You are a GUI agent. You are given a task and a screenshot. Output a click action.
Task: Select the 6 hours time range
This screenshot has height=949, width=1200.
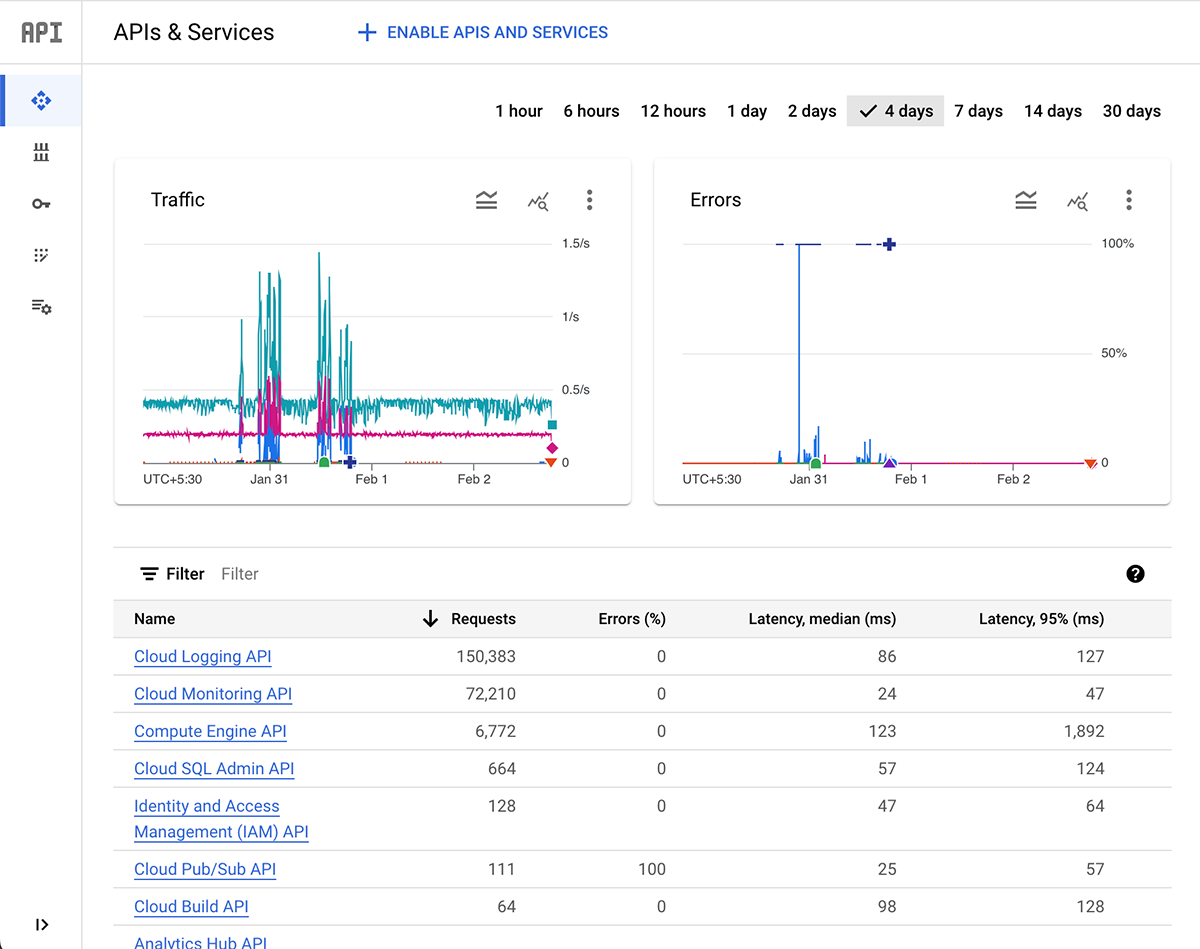click(591, 111)
